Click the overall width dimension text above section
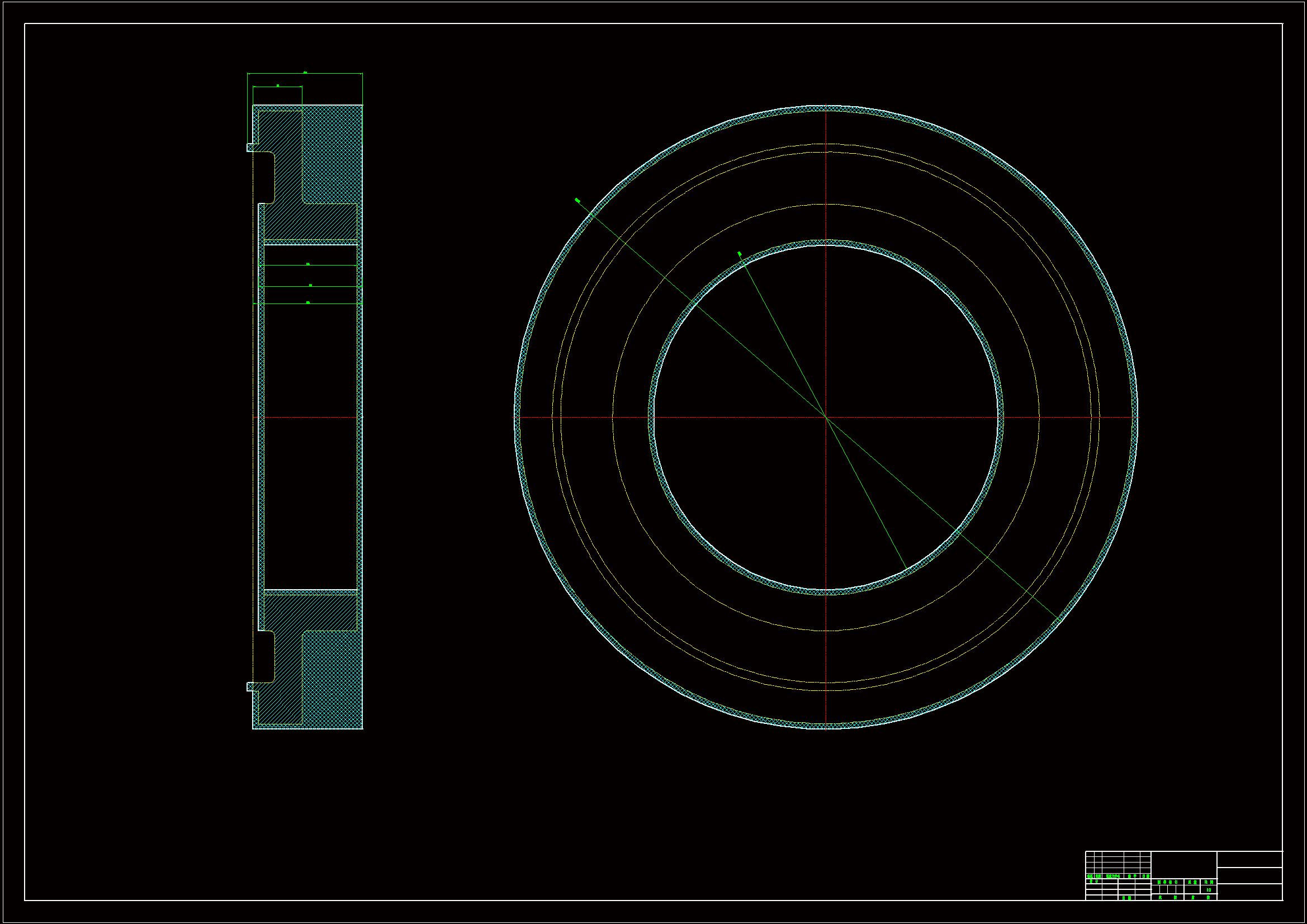Image resolution: width=1307 pixels, height=924 pixels. pos(305,73)
